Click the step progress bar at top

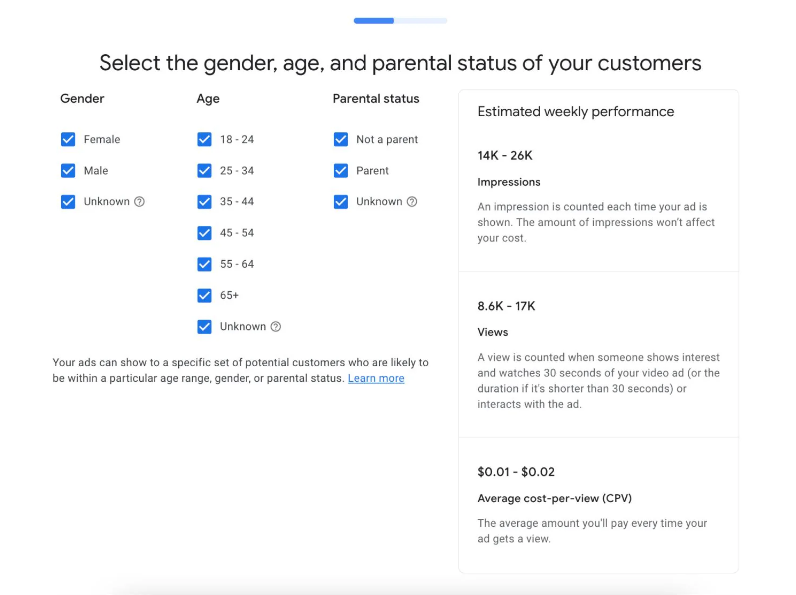[400, 20]
